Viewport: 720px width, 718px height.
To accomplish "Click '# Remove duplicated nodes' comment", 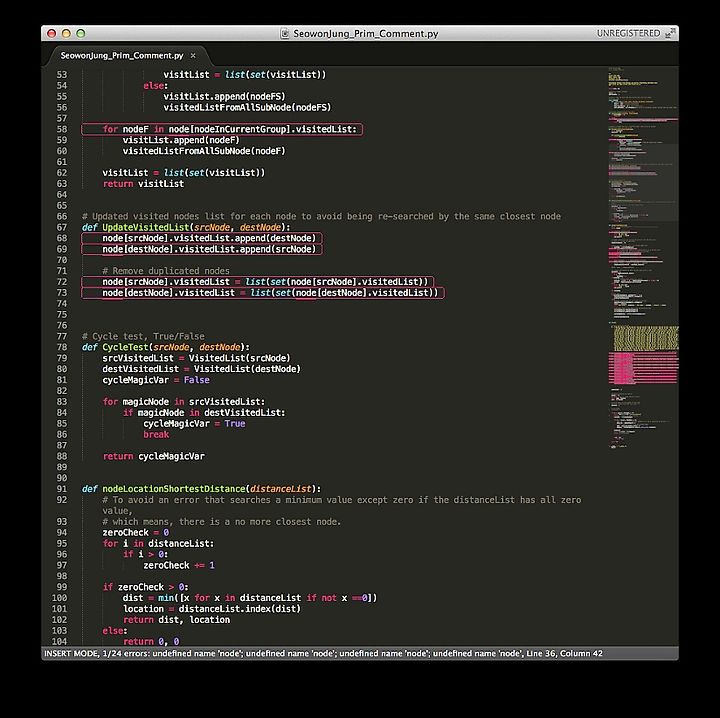I will click(x=166, y=271).
